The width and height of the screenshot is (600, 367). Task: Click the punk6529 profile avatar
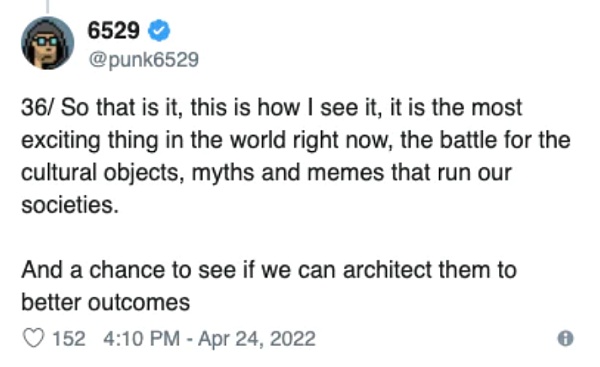[47, 43]
